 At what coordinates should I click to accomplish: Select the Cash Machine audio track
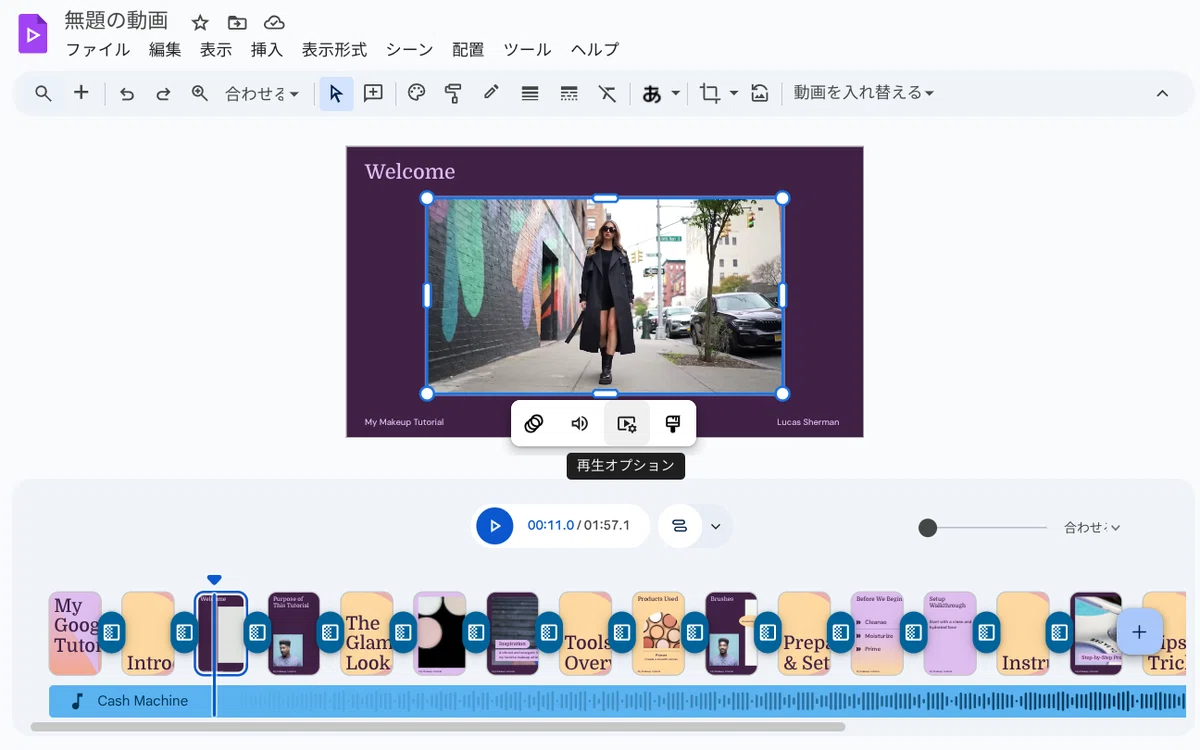[x=617, y=701]
